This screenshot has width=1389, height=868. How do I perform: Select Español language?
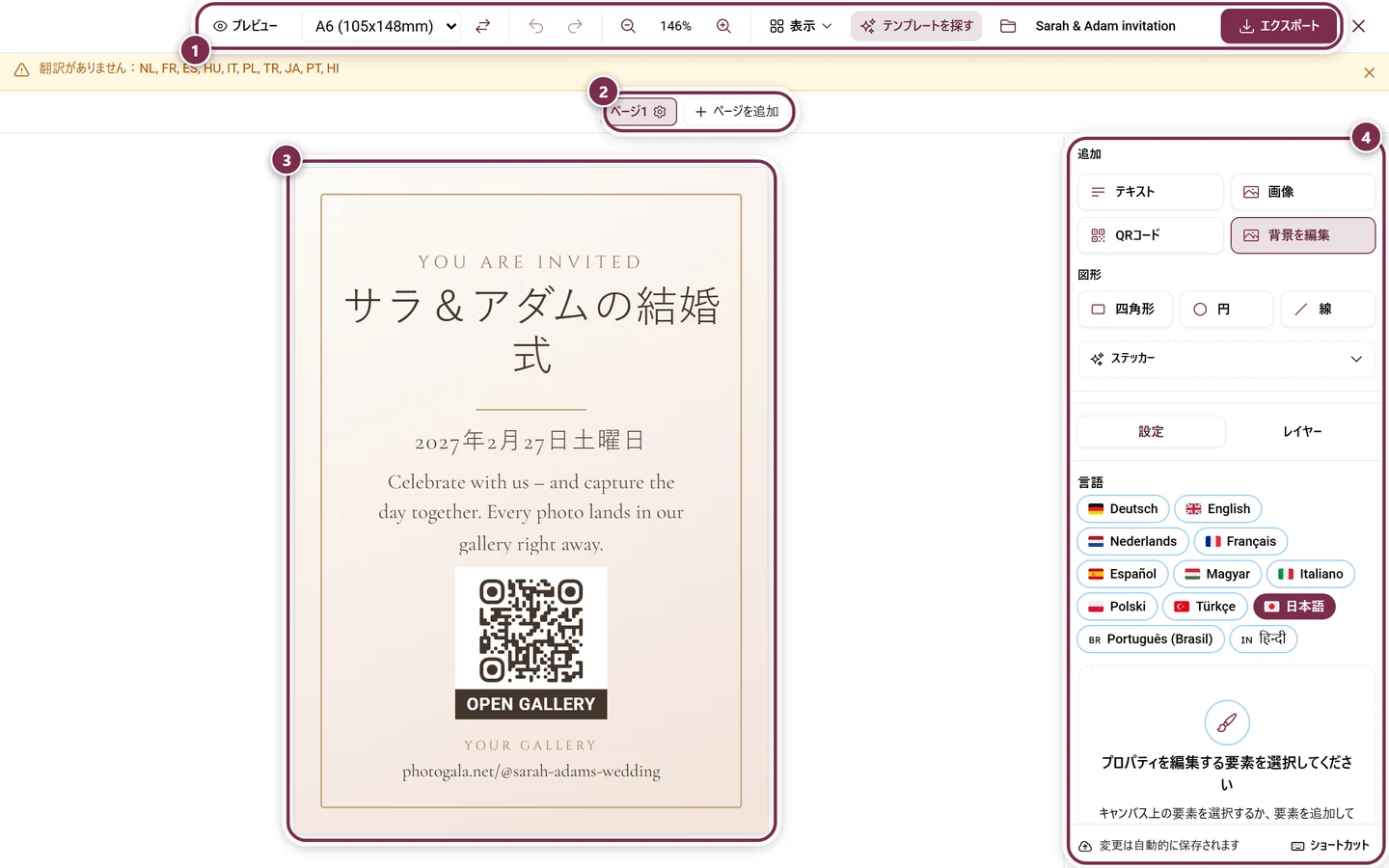coord(1122,574)
